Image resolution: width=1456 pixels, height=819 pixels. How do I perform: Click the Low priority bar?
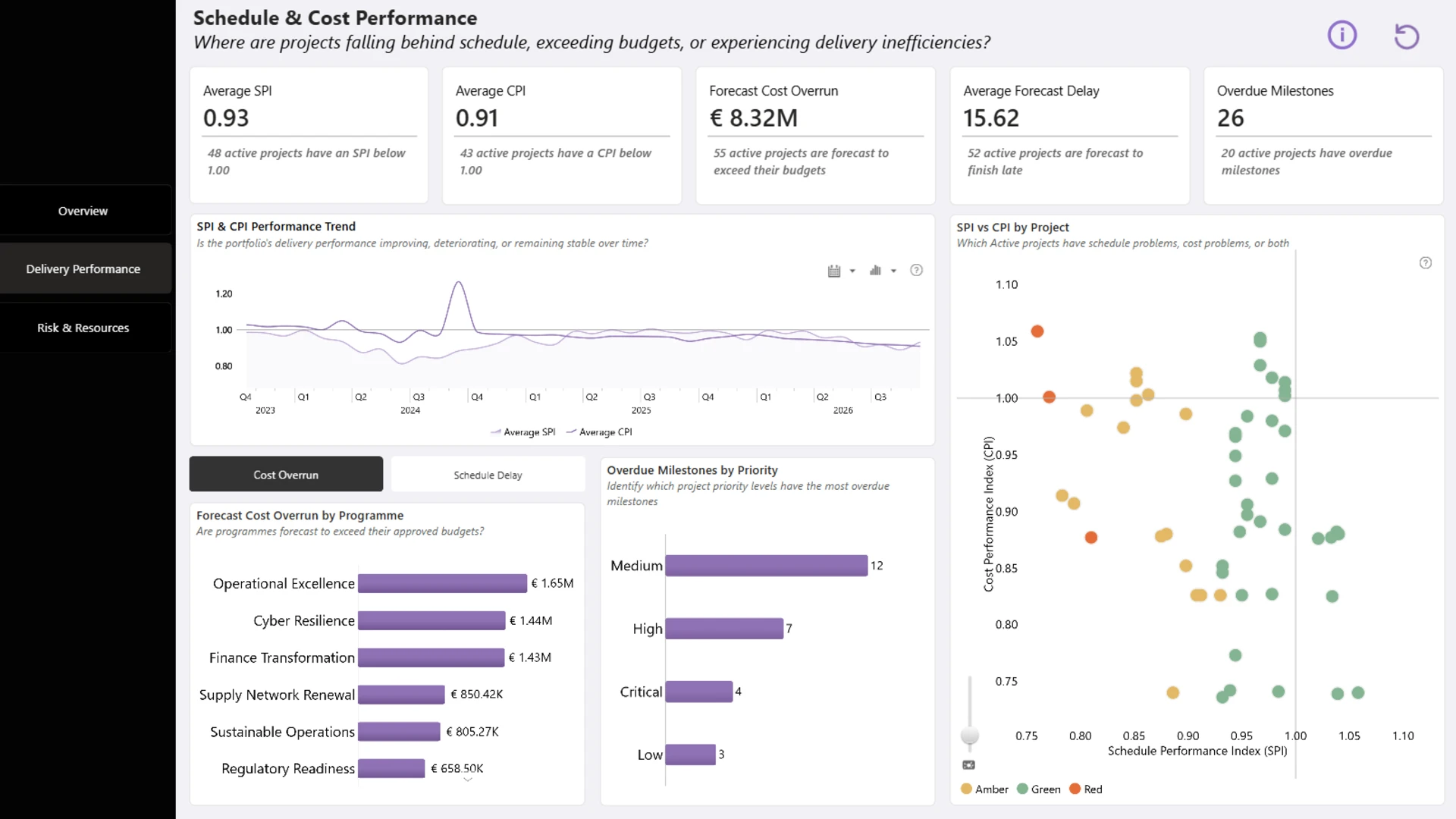pyautogui.click(x=691, y=755)
